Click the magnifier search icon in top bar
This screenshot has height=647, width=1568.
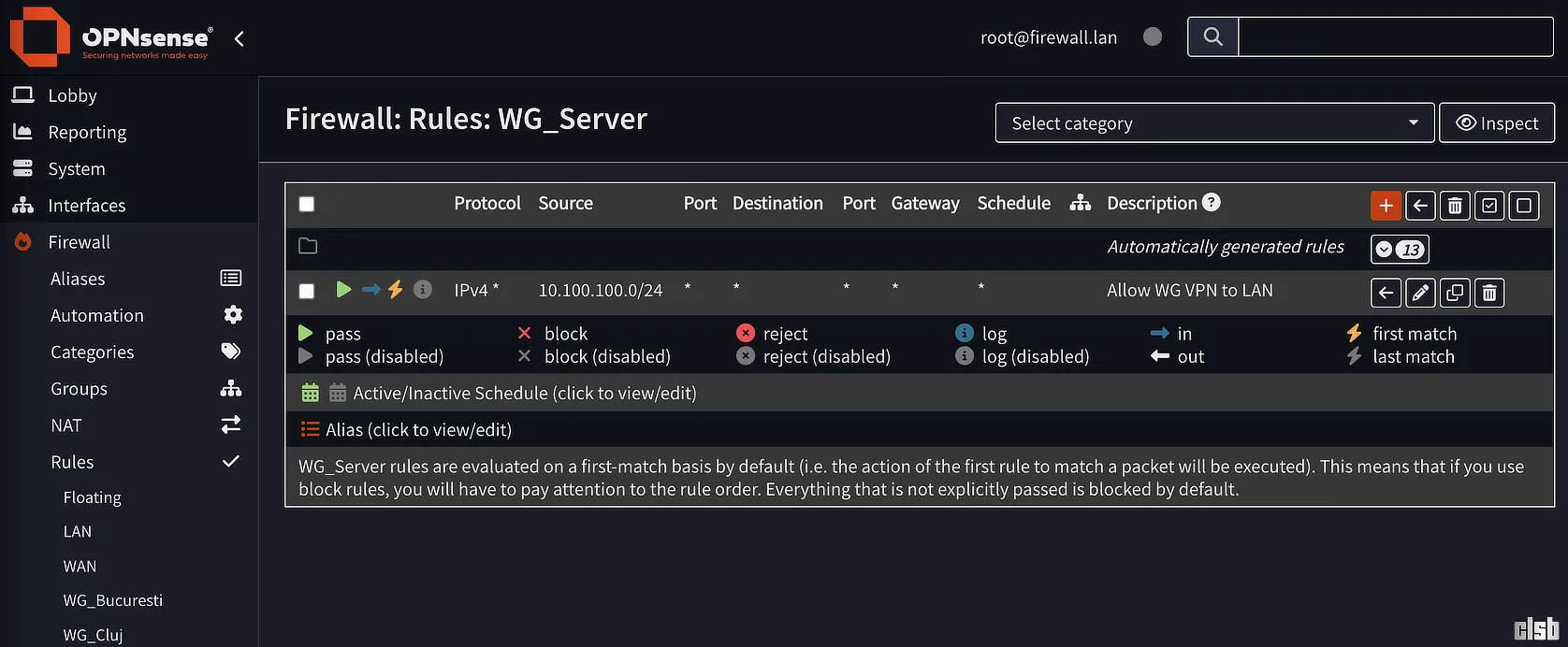(1212, 37)
